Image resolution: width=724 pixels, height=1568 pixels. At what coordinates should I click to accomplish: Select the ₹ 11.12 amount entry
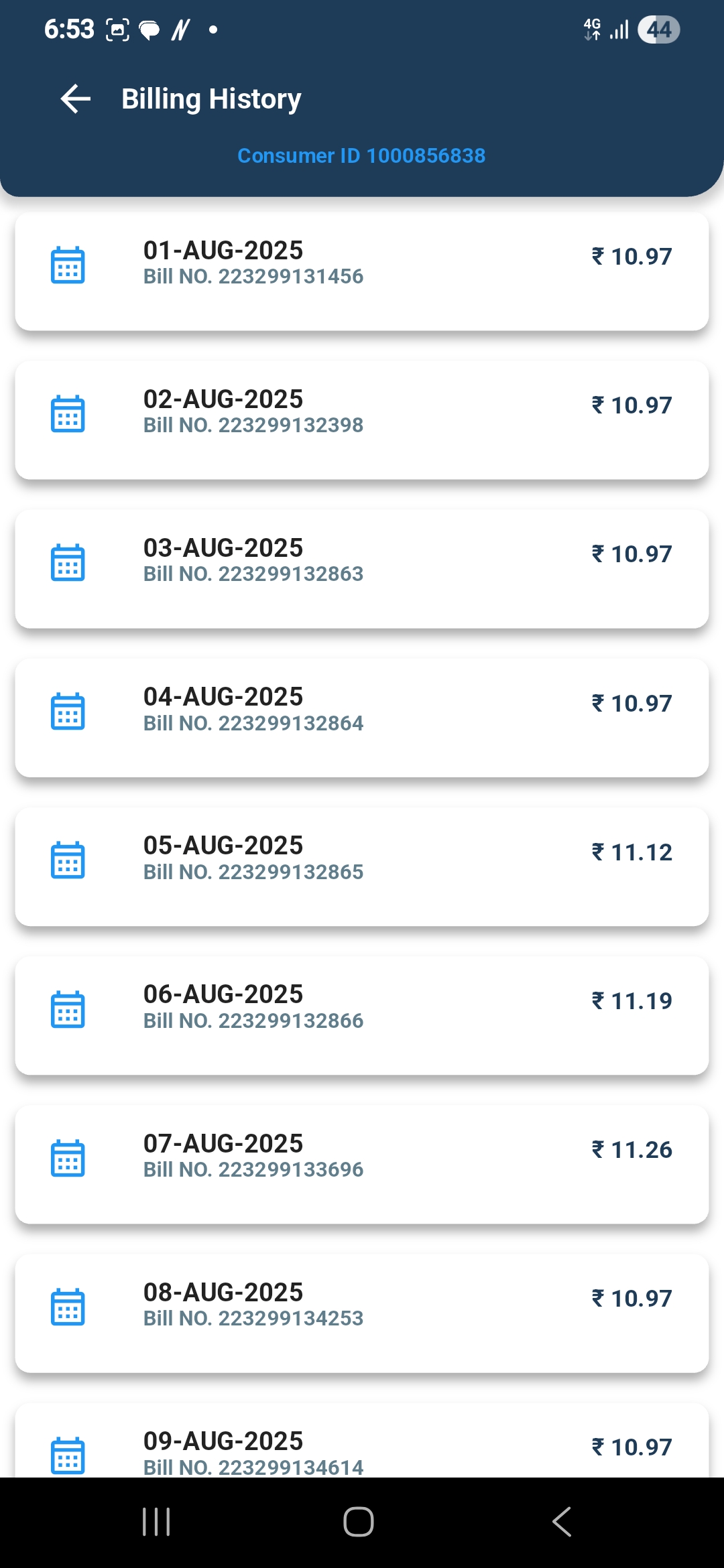631,852
